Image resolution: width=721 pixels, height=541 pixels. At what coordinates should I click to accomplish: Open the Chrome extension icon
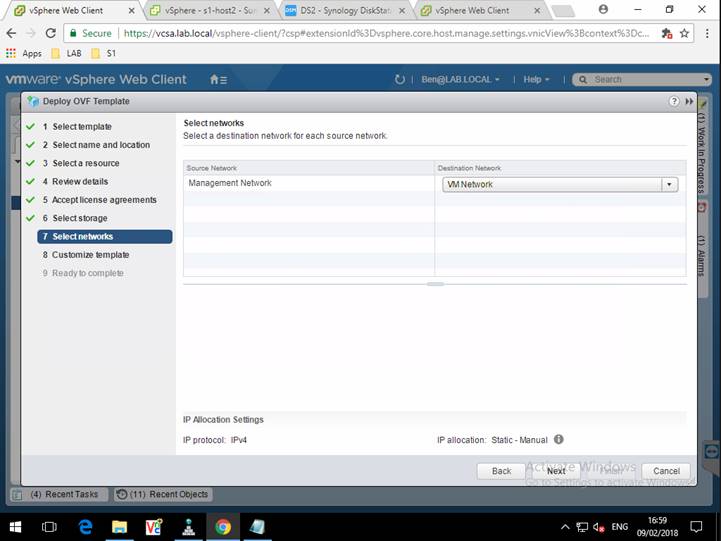point(667,33)
